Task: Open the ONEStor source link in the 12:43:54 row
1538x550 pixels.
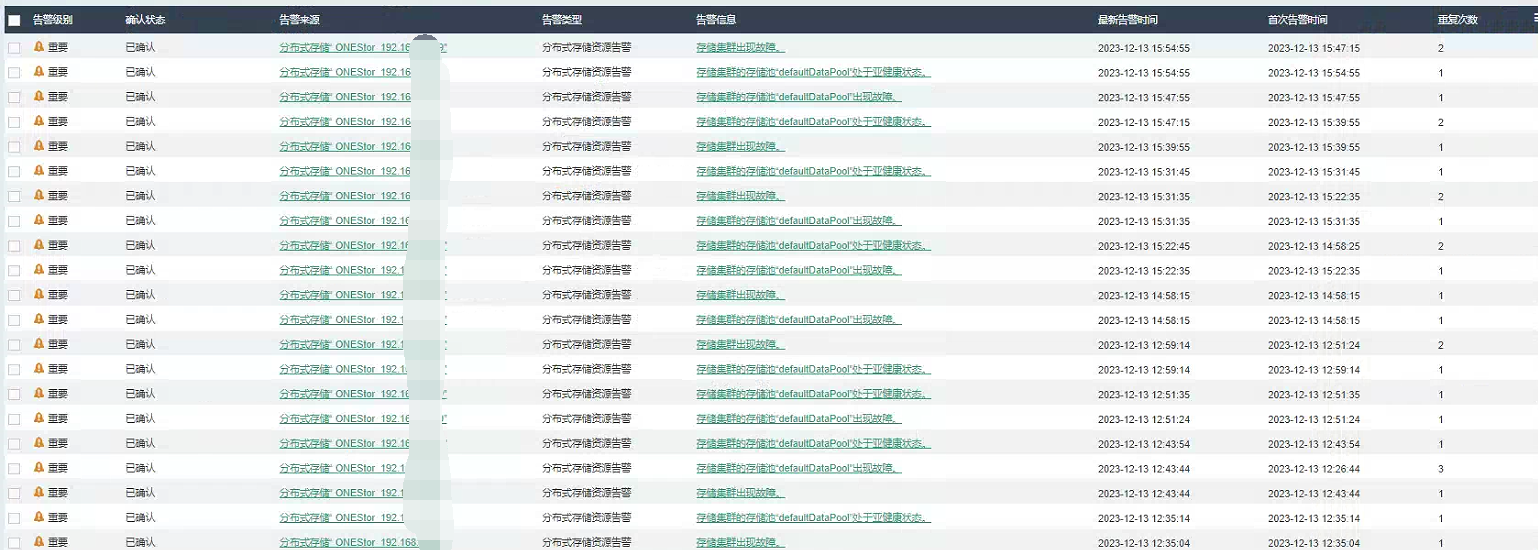Action: click(x=345, y=443)
